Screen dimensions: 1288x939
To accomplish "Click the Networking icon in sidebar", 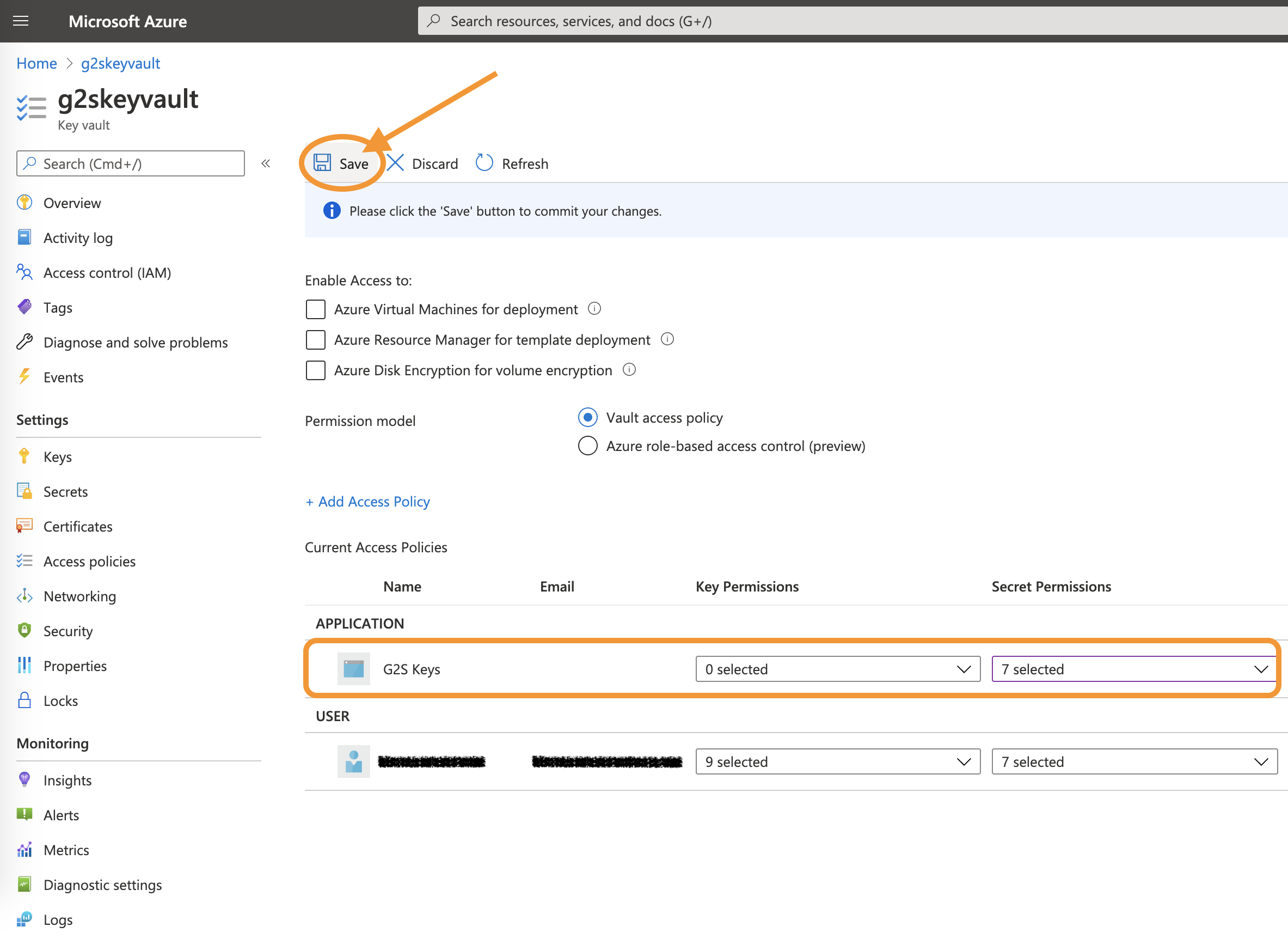I will tap(24, 596).
